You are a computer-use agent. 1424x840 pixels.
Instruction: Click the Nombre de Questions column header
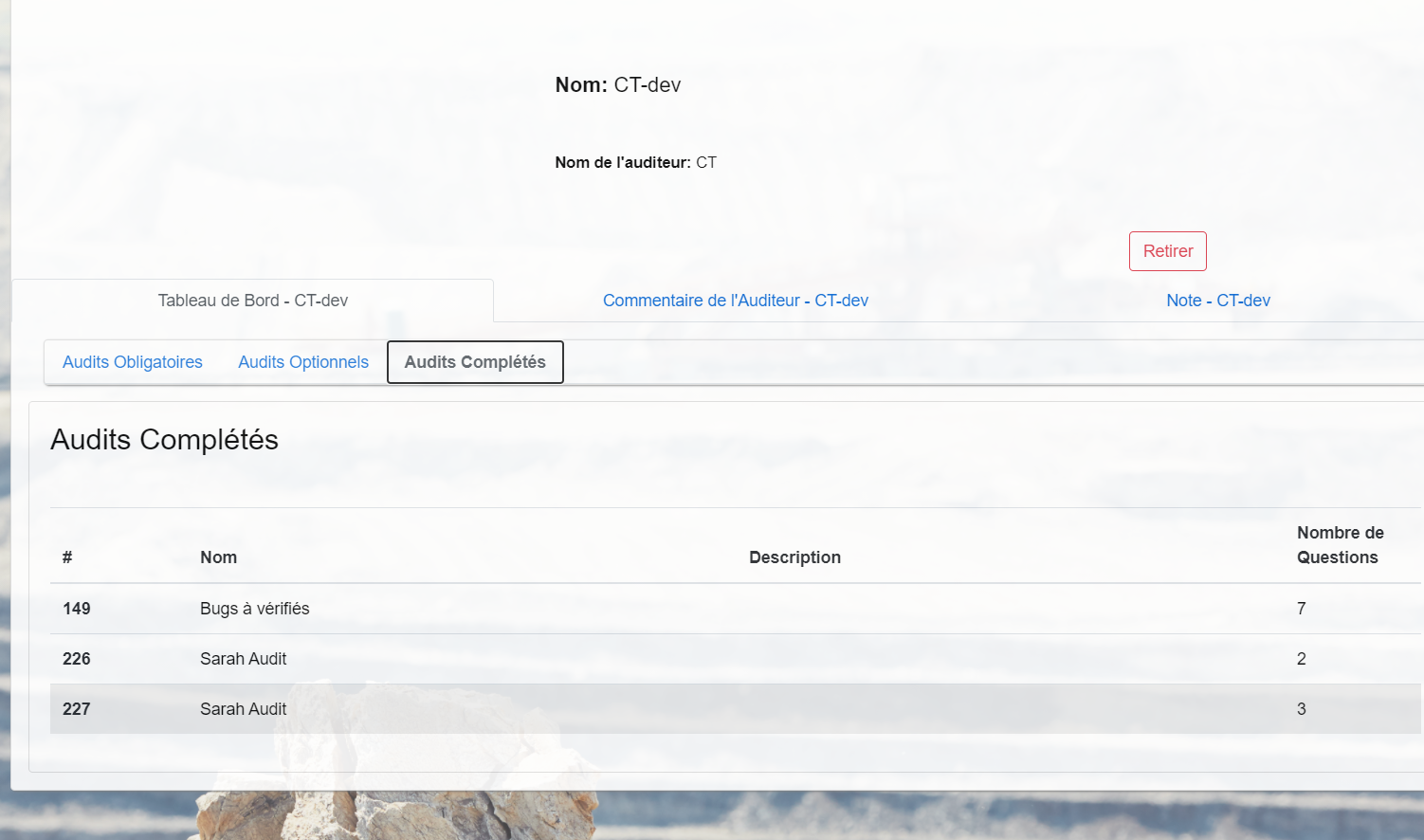(1340, 545)
